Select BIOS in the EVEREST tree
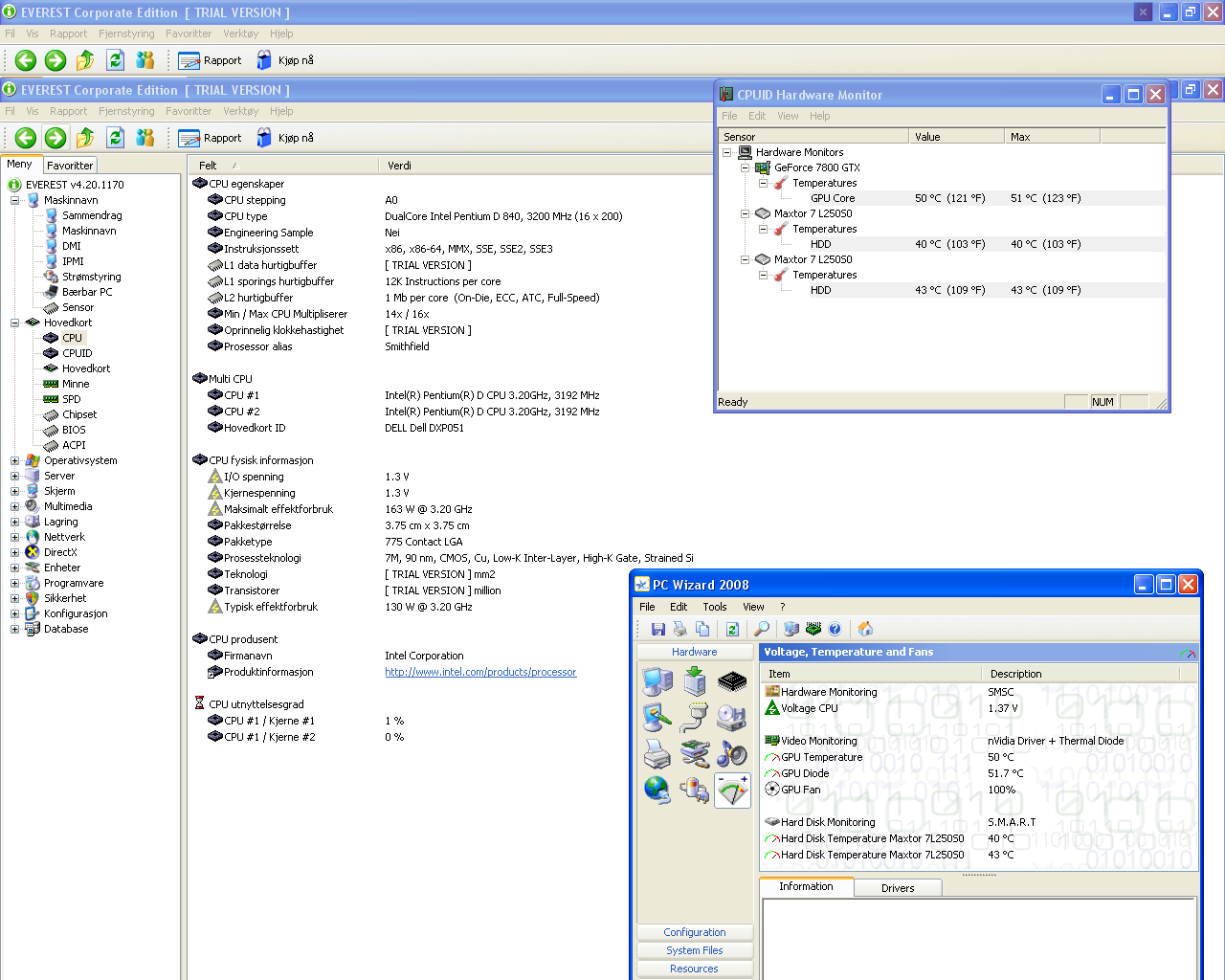1225x980 pixels. coord(74,430)
